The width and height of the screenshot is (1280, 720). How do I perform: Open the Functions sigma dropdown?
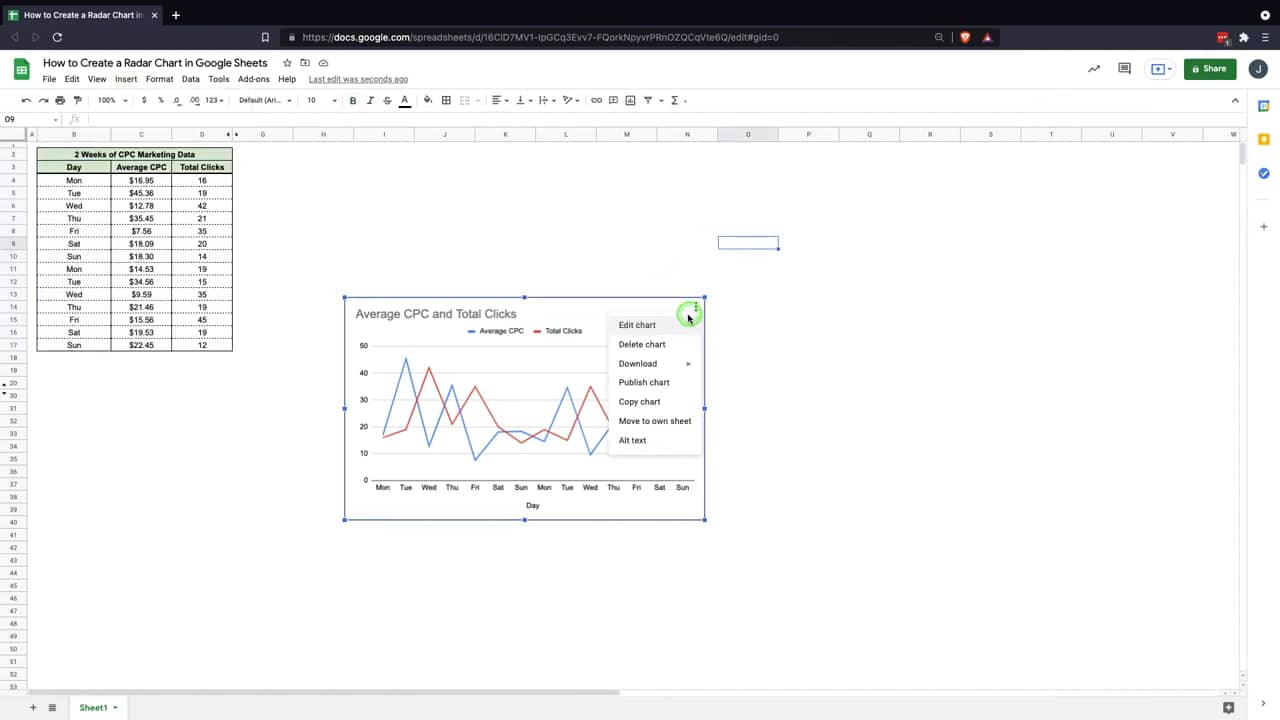(x=678, y=100)
